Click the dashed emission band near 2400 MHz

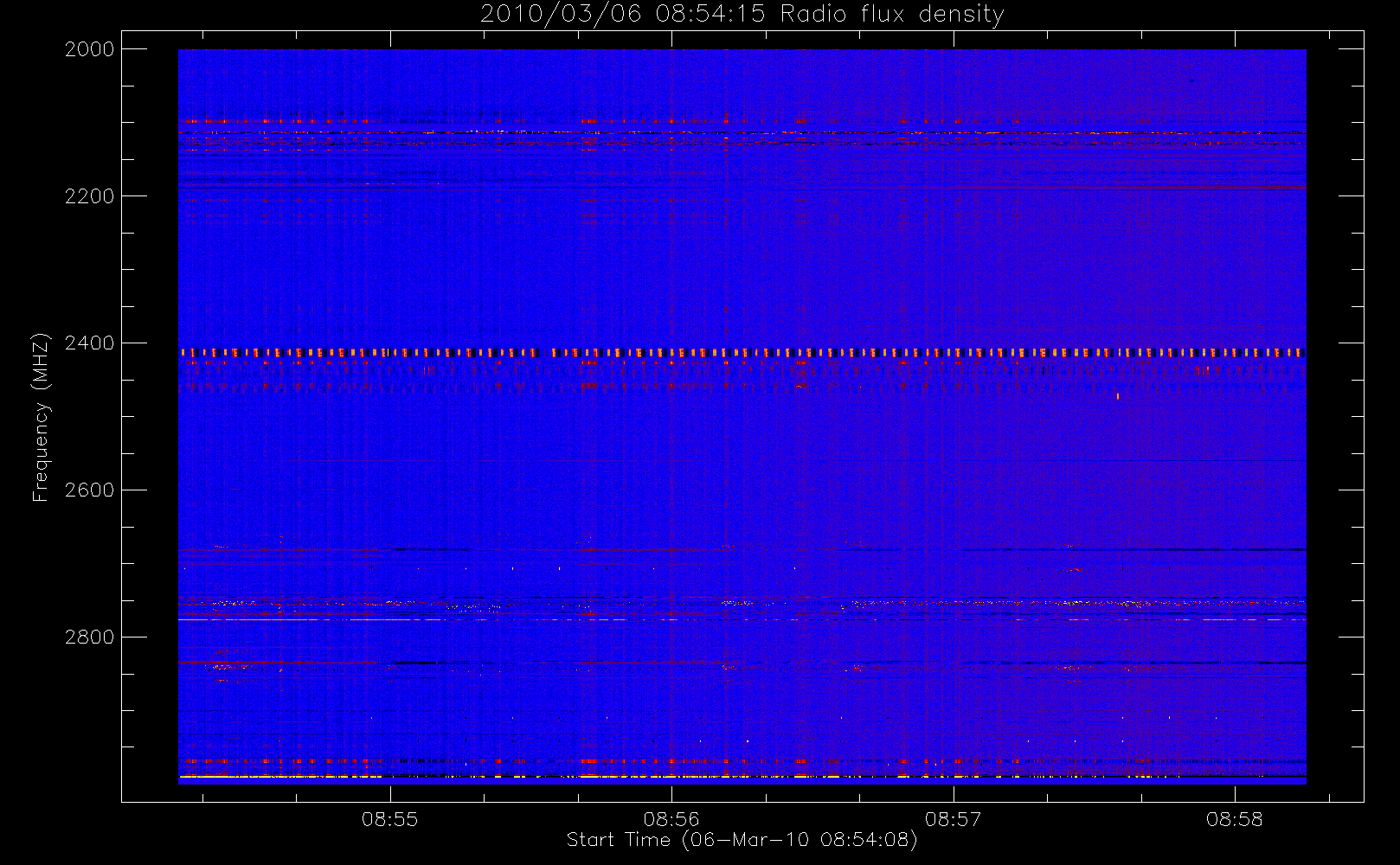(x=742, y=353)
